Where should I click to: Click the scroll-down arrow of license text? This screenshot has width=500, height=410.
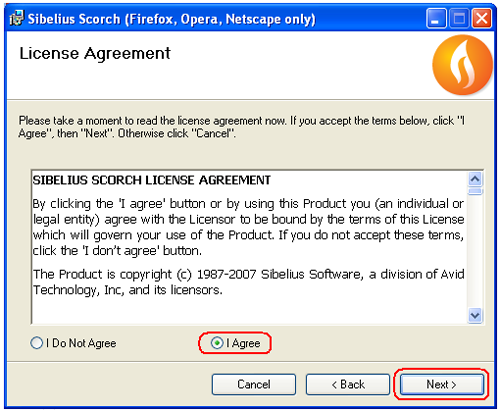point(475,315)
